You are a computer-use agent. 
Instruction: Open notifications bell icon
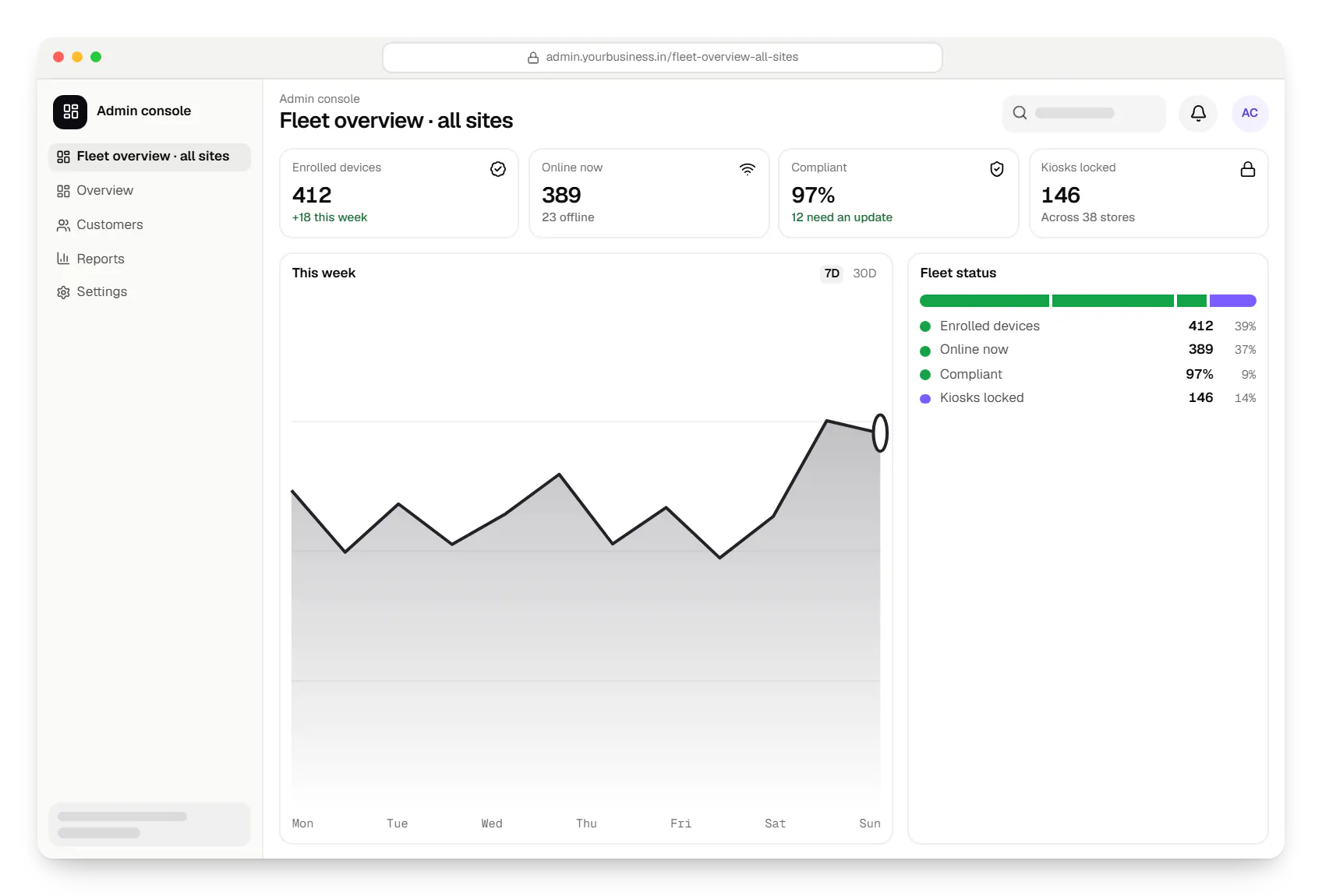[x=1198, y=113]
